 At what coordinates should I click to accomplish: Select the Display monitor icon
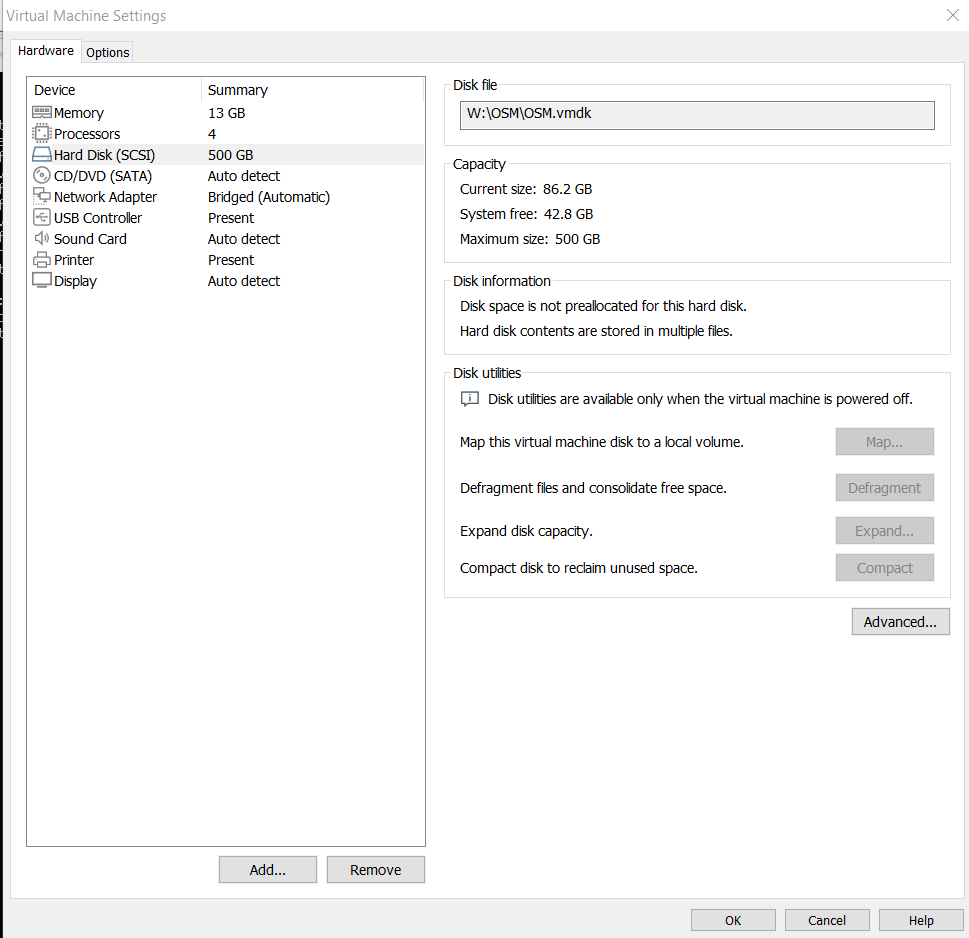pos(41,281)
